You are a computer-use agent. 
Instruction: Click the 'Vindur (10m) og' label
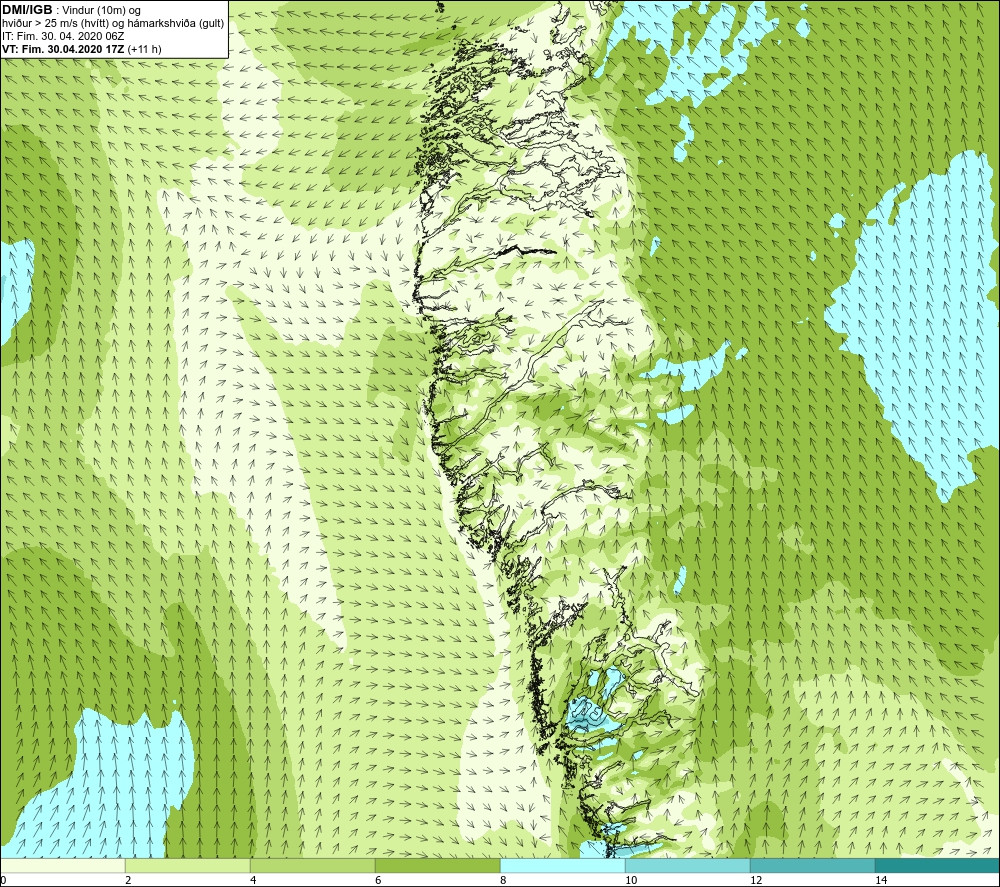(x=102, y=10)
